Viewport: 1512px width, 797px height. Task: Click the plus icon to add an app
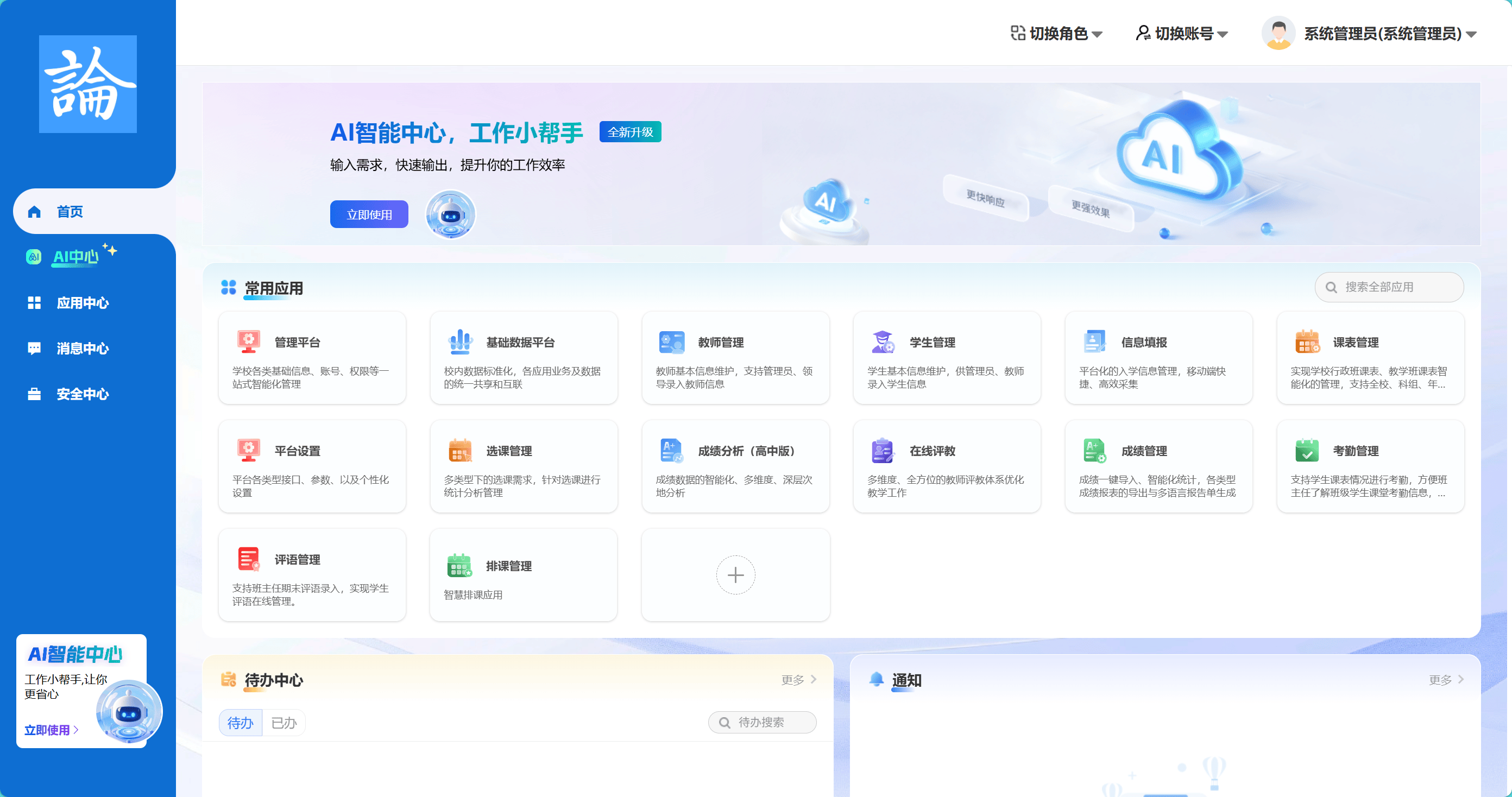[x=735, y=574]
